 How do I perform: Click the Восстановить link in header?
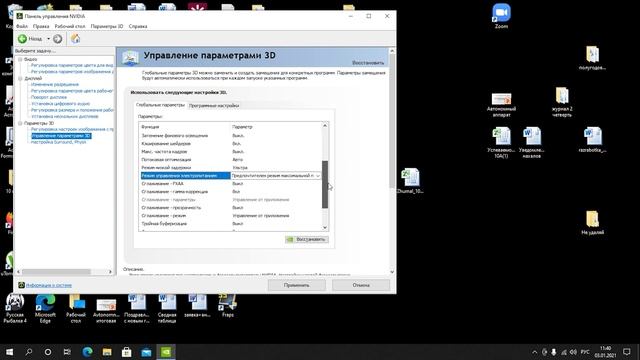tap(368, 63)
